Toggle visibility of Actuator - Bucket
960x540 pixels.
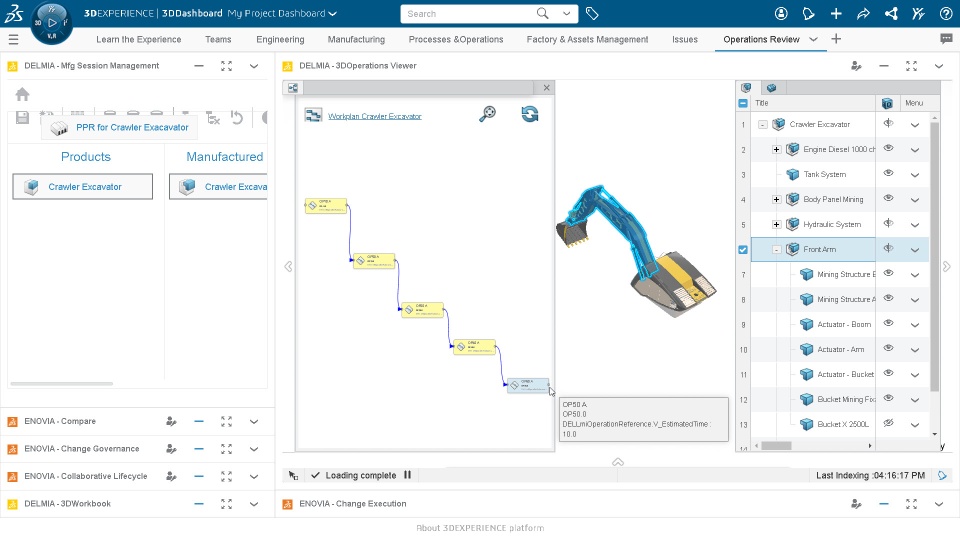(888, 373)
